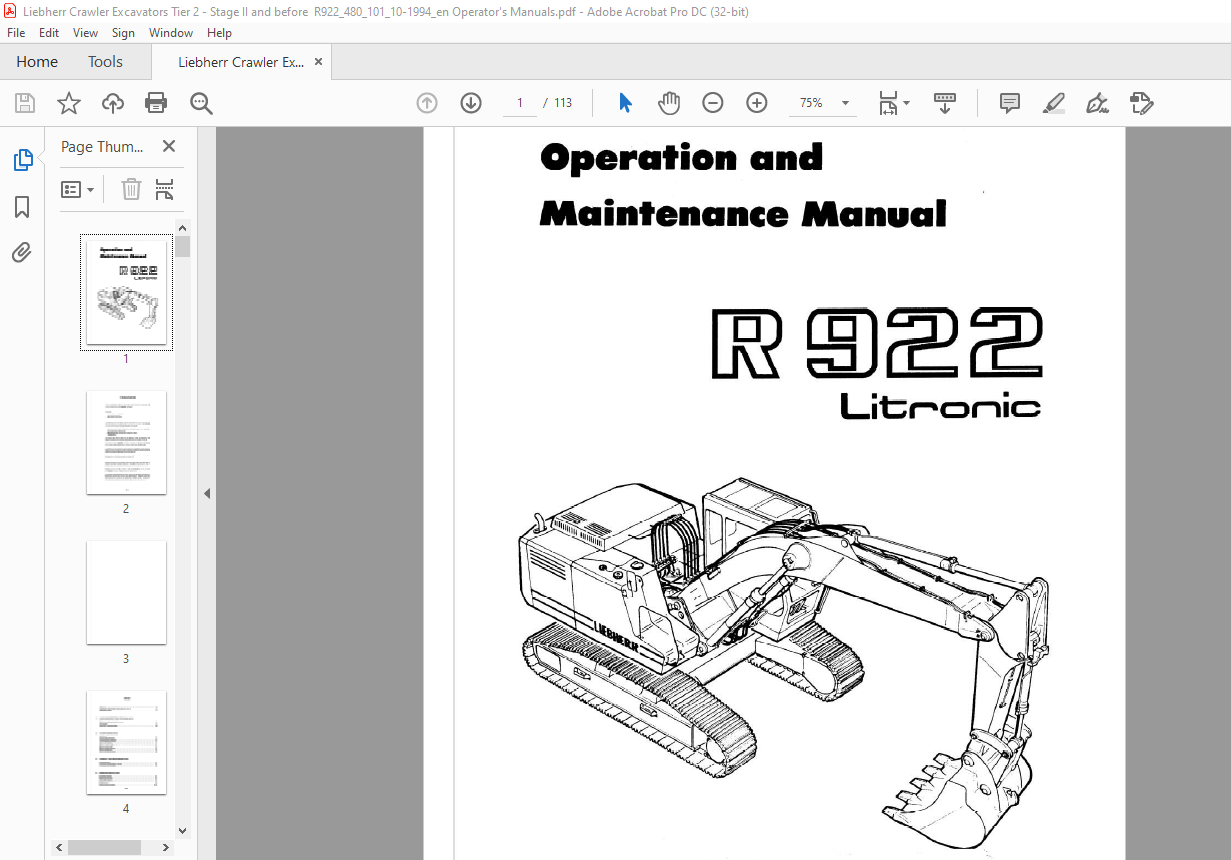Open the Sign document pen tool
The image size is (1231, 860).
click(x=1097, y=103)
